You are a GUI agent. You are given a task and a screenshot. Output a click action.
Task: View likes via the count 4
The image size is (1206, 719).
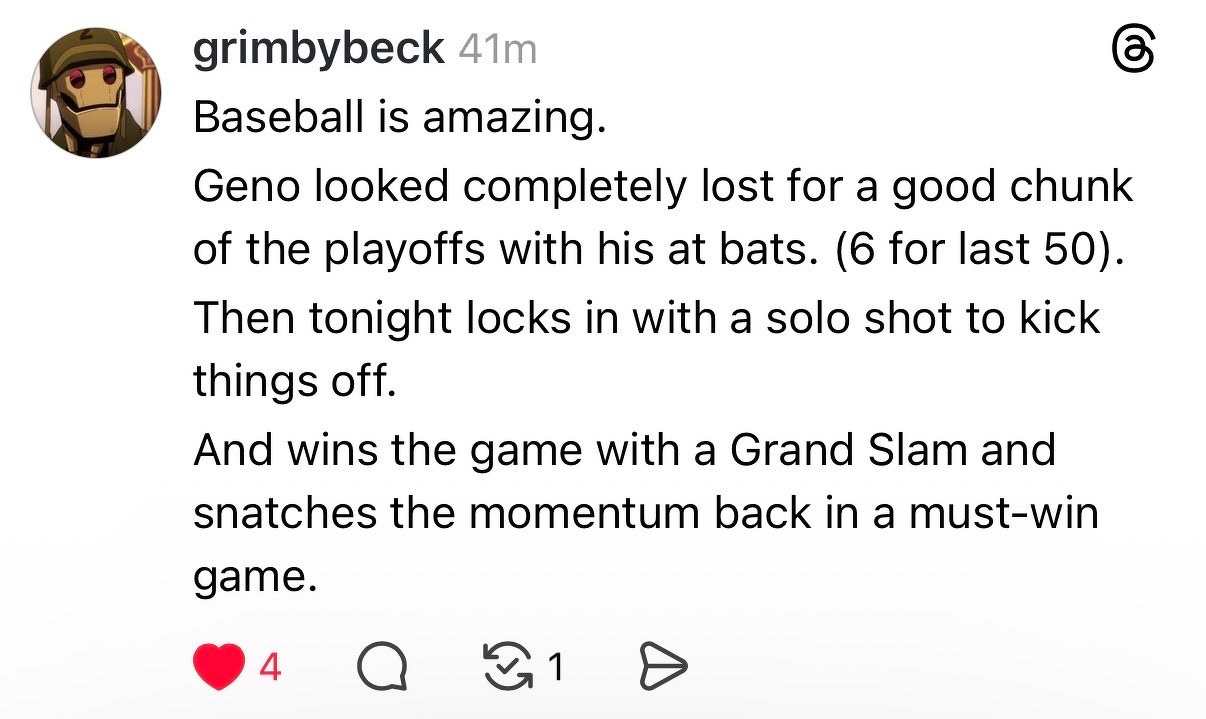[x=269, y=667]
